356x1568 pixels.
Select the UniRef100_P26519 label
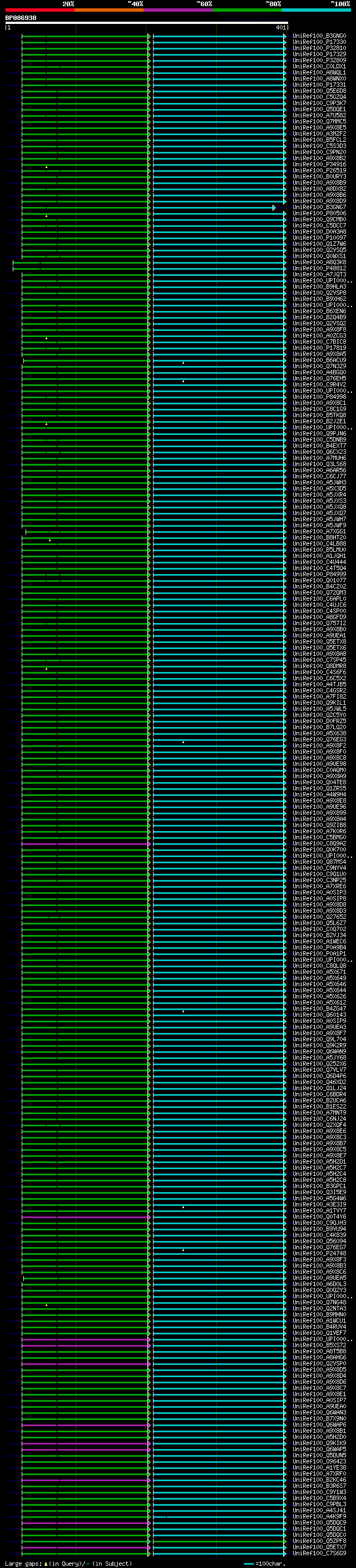coord(319,170)
